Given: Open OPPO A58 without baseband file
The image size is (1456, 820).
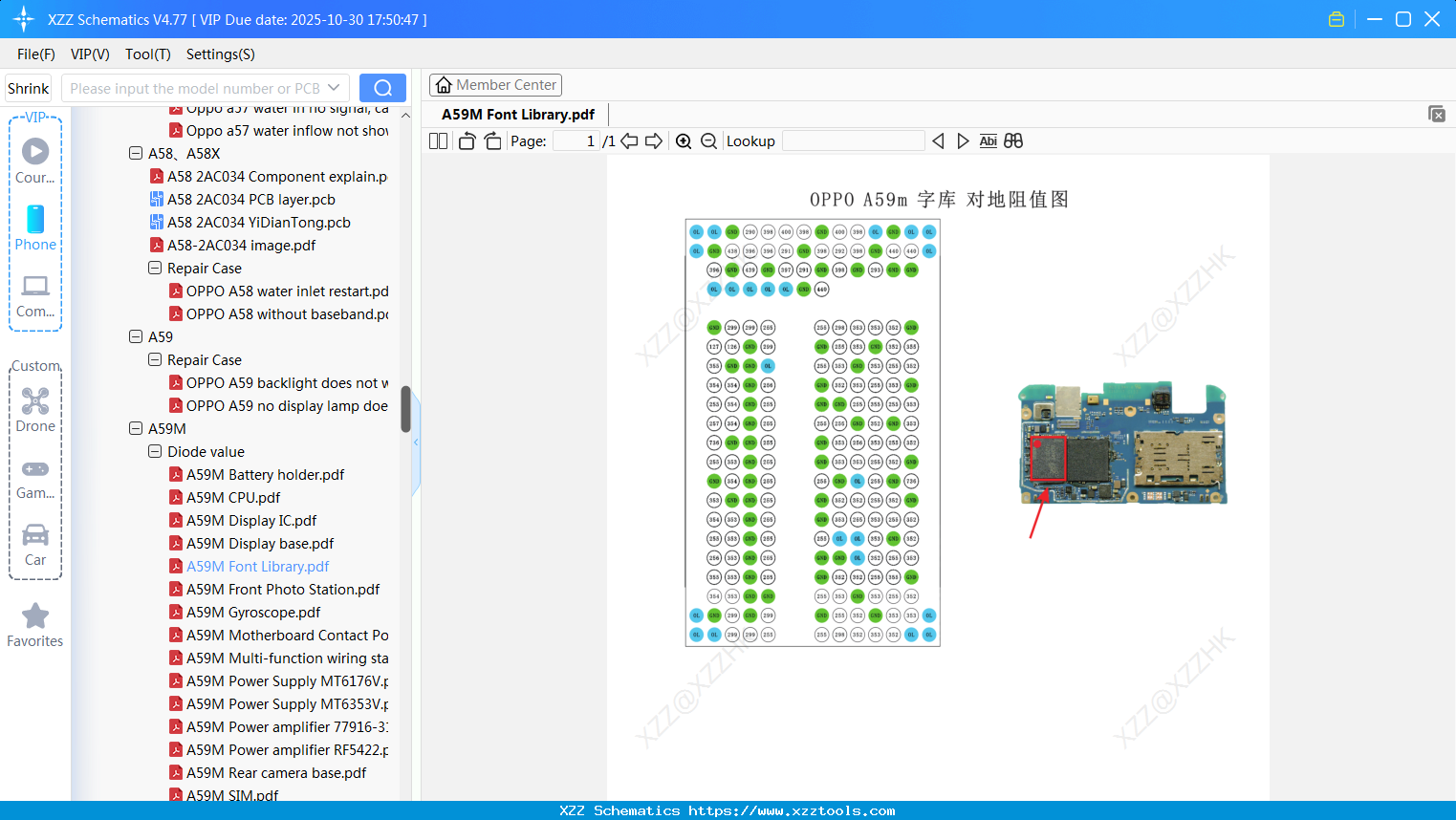Looking at the screenshot, I should [x=279, y=313].
